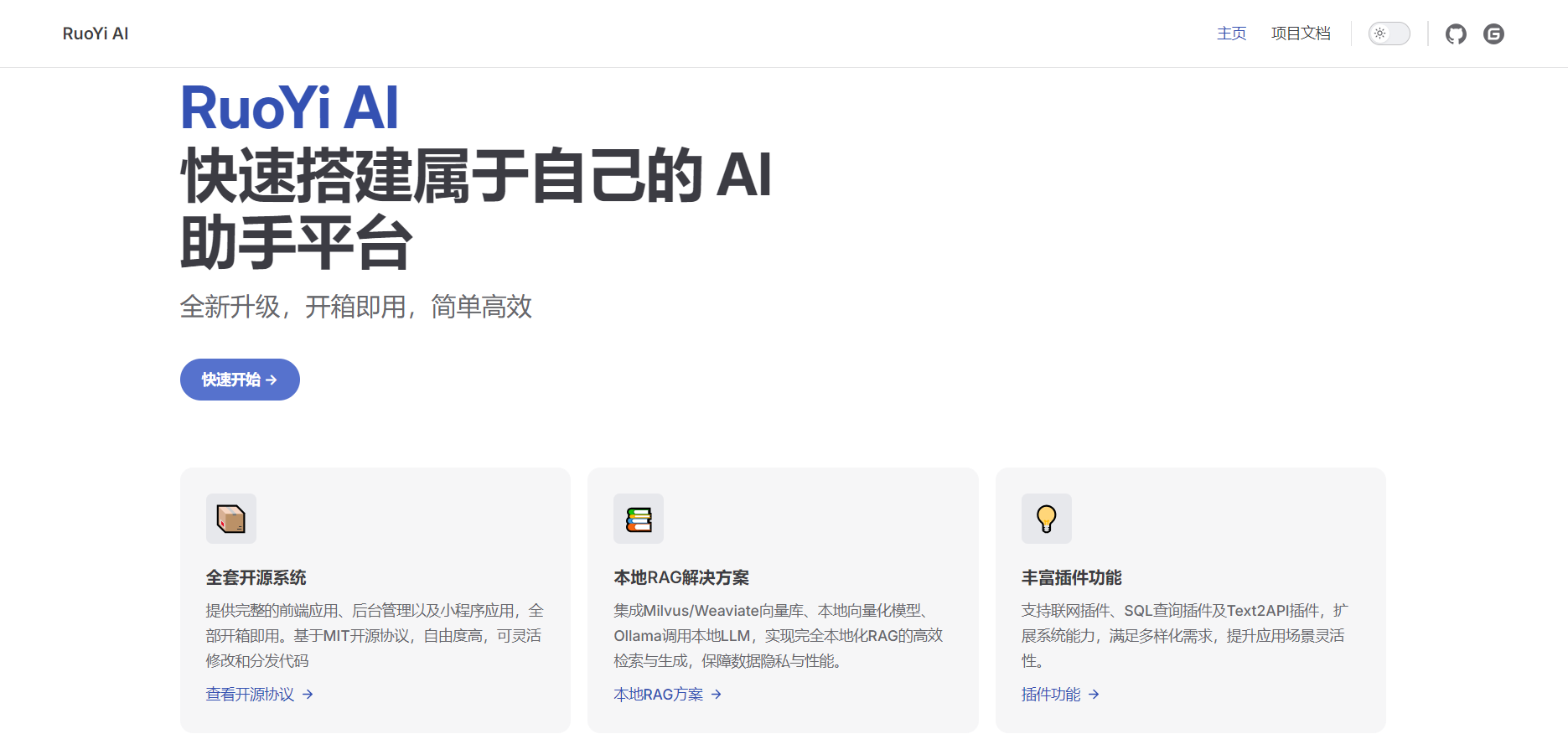Click the 本地RAG解决方案 card title

(681, 577)
